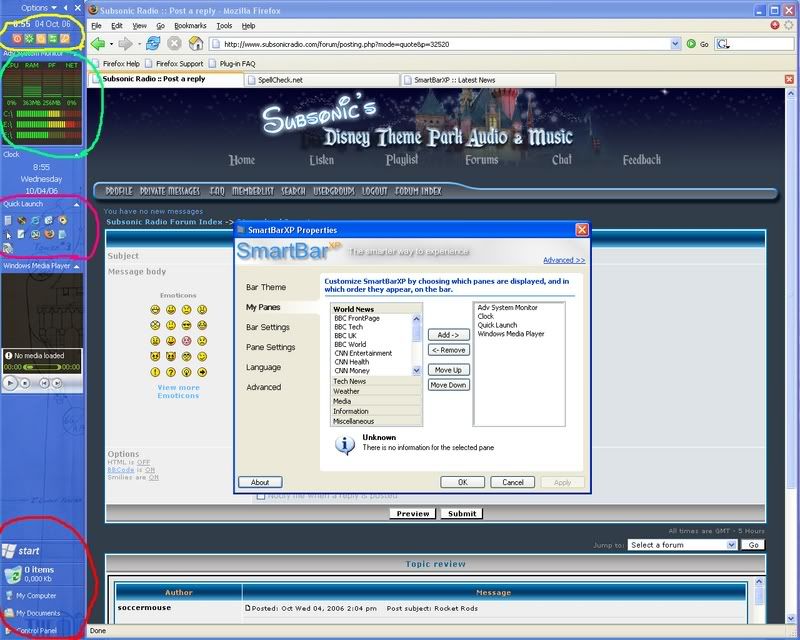Click the red power icon in the sidebar
This screenshot has height=640, width=800.
pyautogui.click(x=17, y=38)
